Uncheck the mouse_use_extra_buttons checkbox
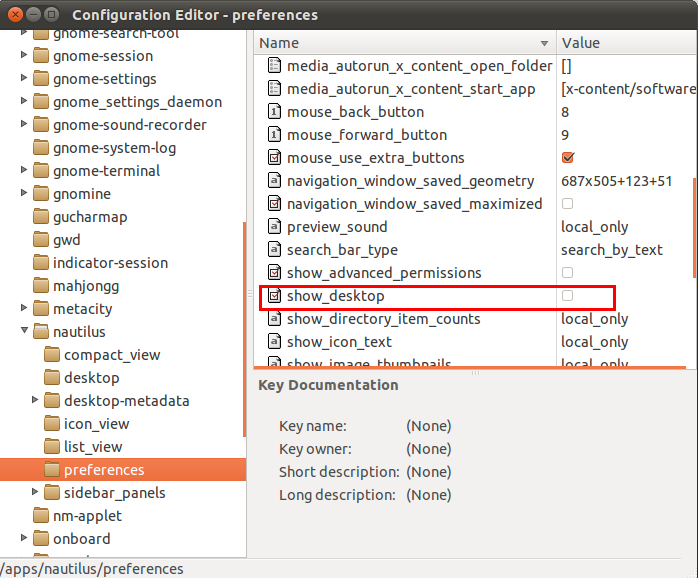The height and width of the screenshot is (578, 698). (568, 158)
